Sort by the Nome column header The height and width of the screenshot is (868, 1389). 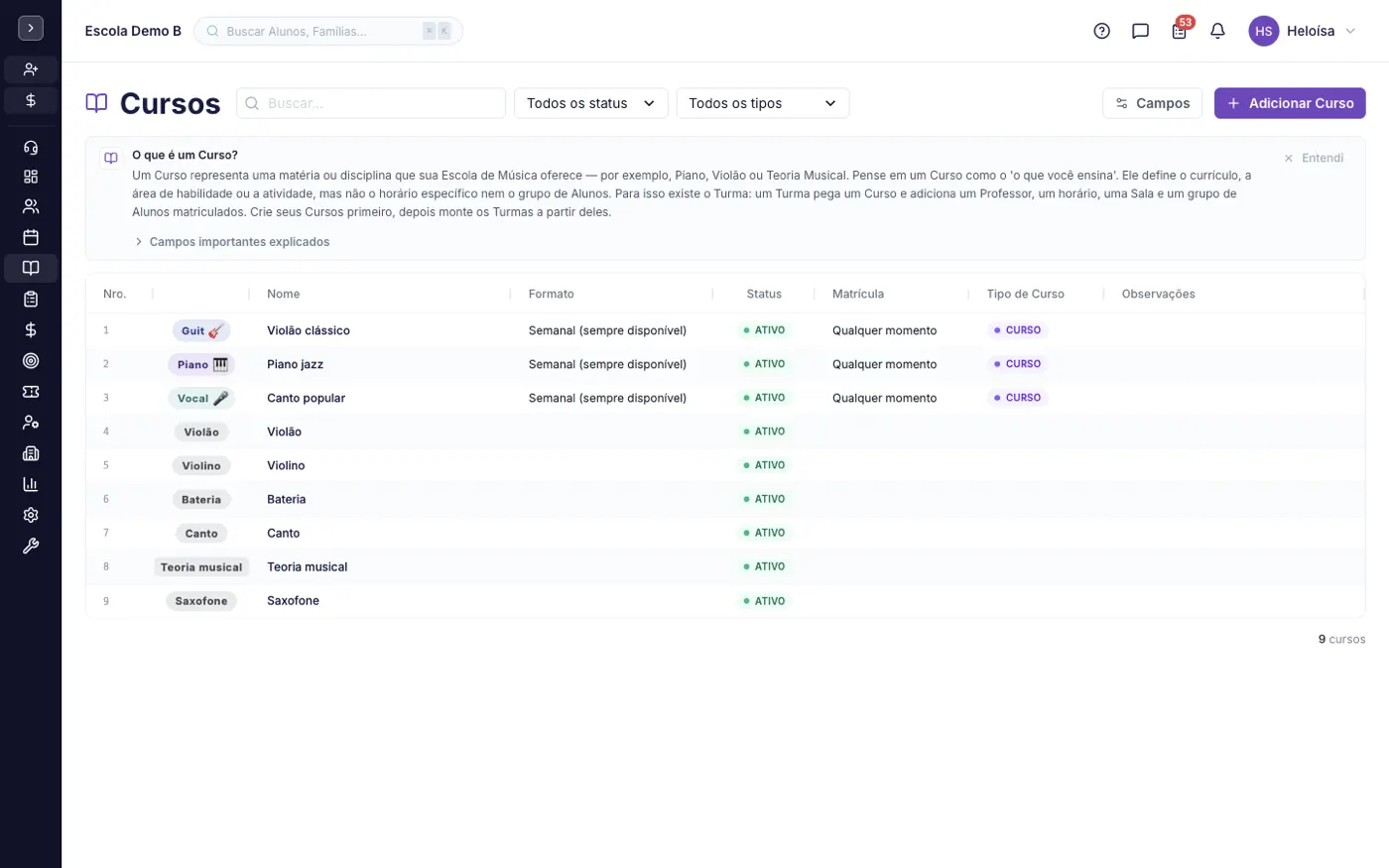click(x=284, y=294)
